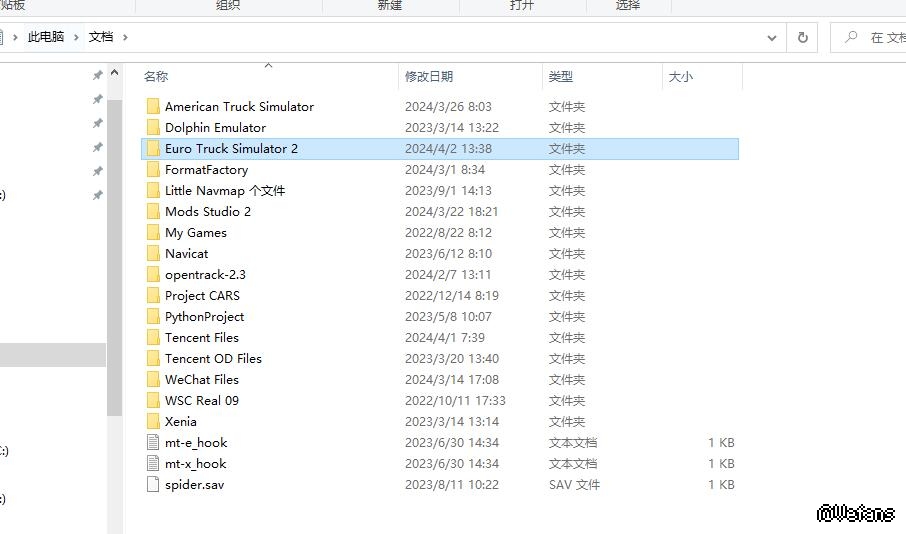Screen dimensions: 906x534
Task: Click the WeChat Files folder icon
Action: pyautogui.click(x=153, y=379)
